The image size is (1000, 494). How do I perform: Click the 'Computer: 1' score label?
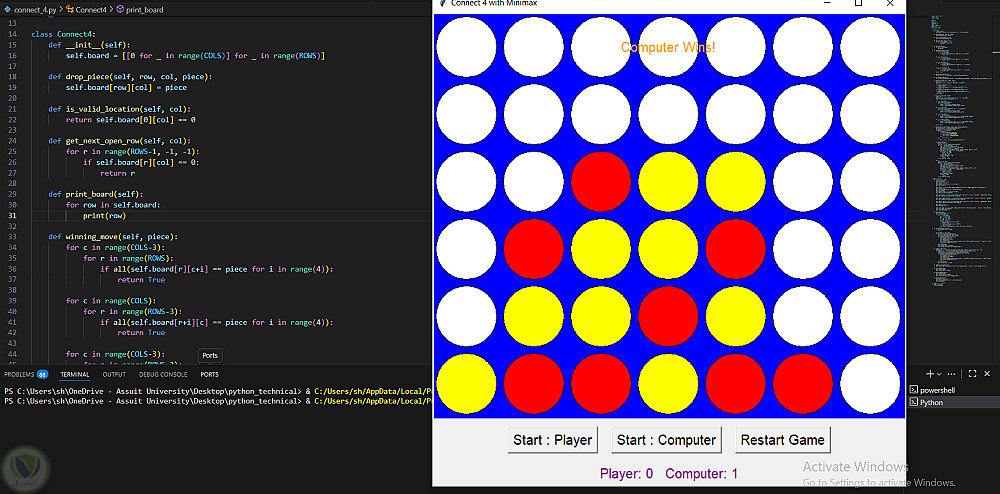coord(702,474)
